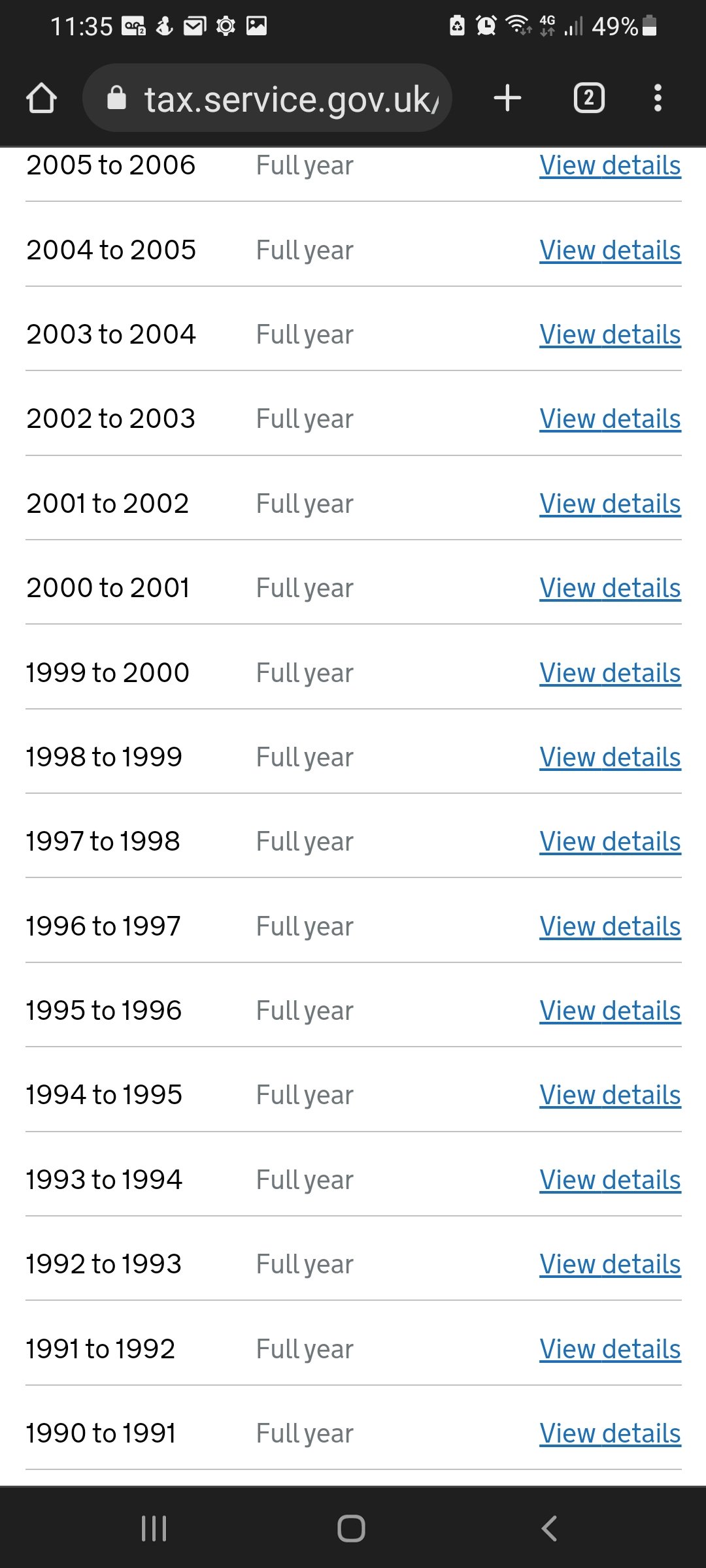Viewport: 706px width, 1568px height.
Task: Open the browser three-dot menu
Action: click(x=658, y=99)
